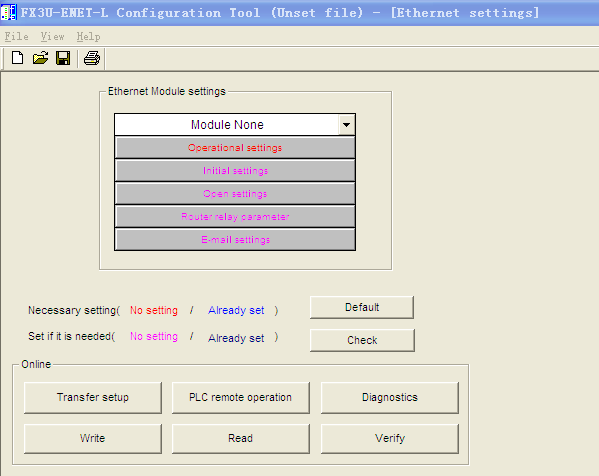
Task: Print using the printer toolbar icon
Action: pos(92,58)
